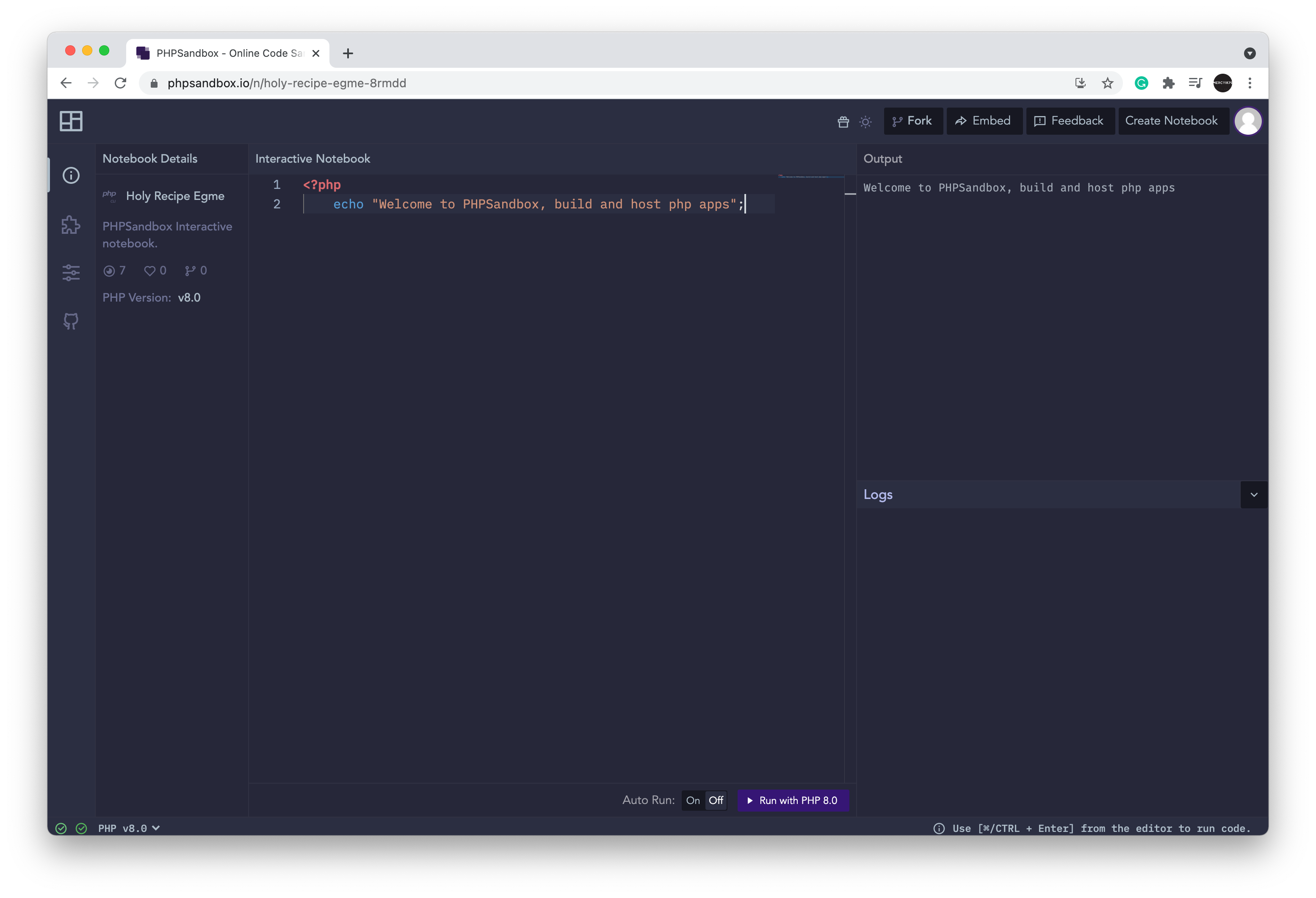Toggle the light theme sun icon
Screen dimensions: 1316x898
pyautogui.click(x=865, y=121)
